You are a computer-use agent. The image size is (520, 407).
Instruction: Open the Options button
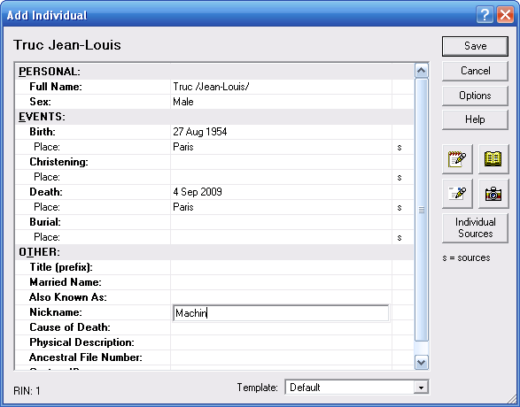[x=475, y=96]
